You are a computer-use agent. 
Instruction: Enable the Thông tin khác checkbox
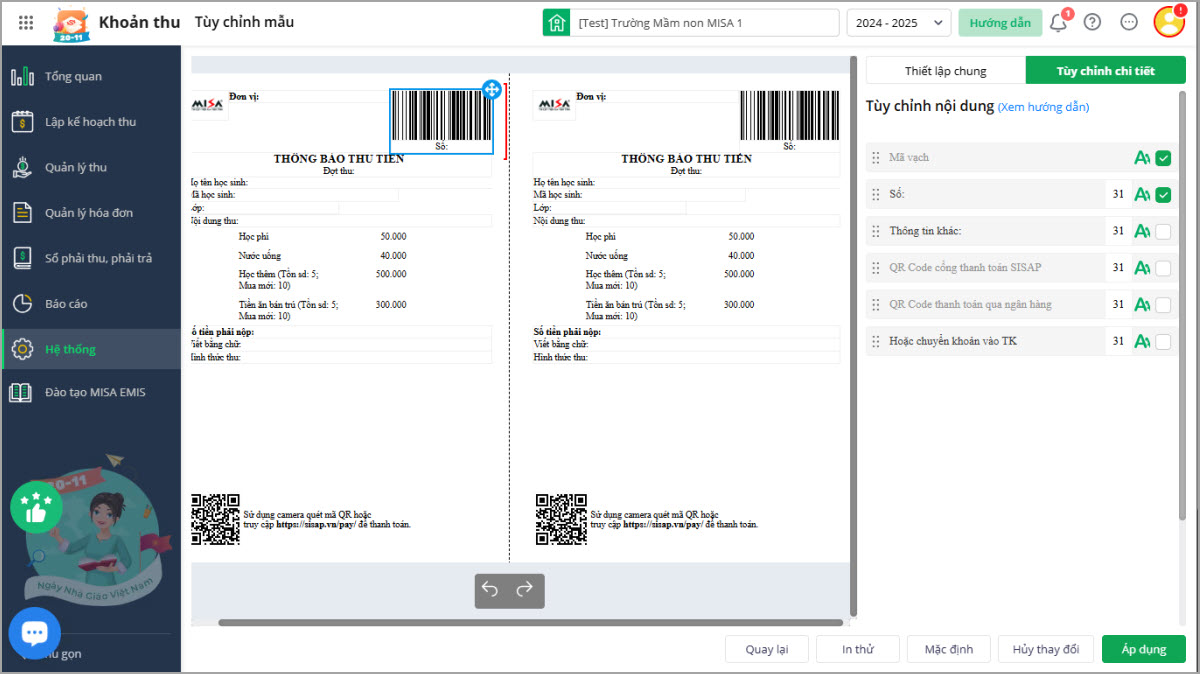tap(1163, 232)
